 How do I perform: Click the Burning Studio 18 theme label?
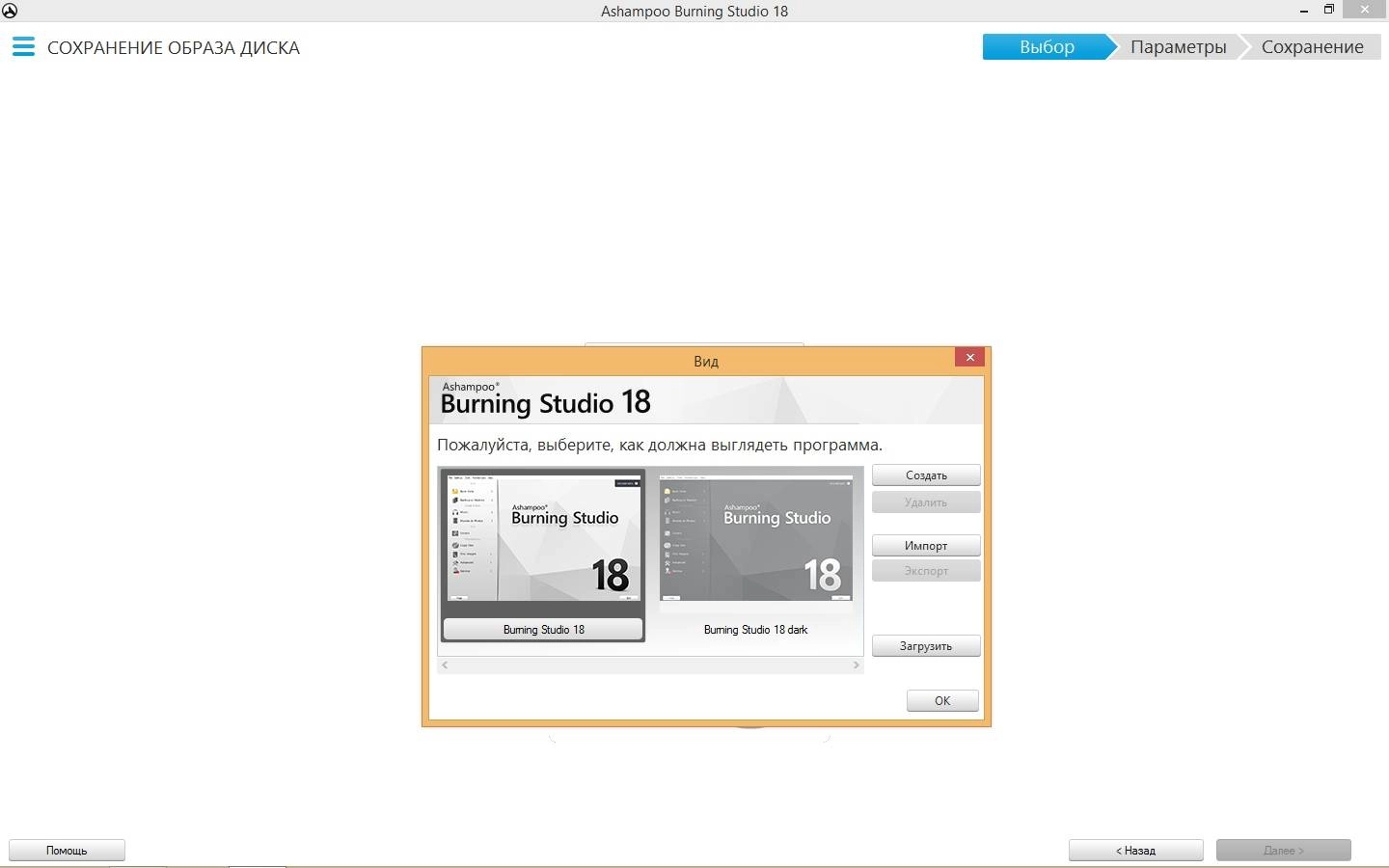tap(543, 630)
